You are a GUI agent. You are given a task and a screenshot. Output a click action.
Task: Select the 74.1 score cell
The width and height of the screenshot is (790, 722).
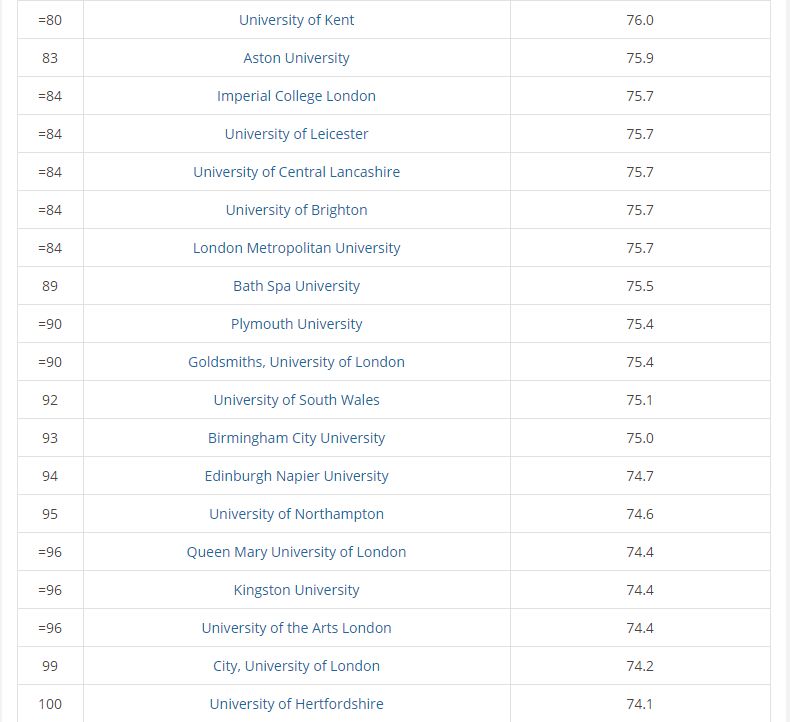coord(640,704)
